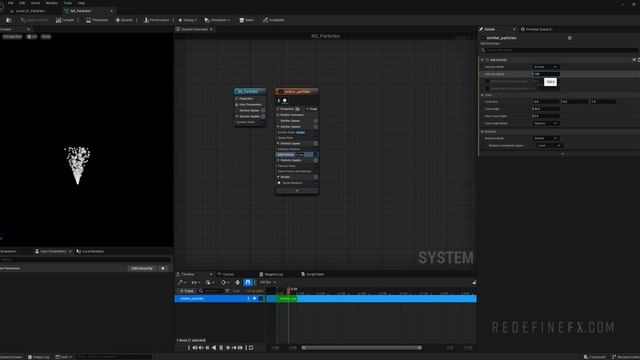Screen dimensions: 640x360
Task: Open the Simulation dropdown in toolbar
Action: [218, 20]
